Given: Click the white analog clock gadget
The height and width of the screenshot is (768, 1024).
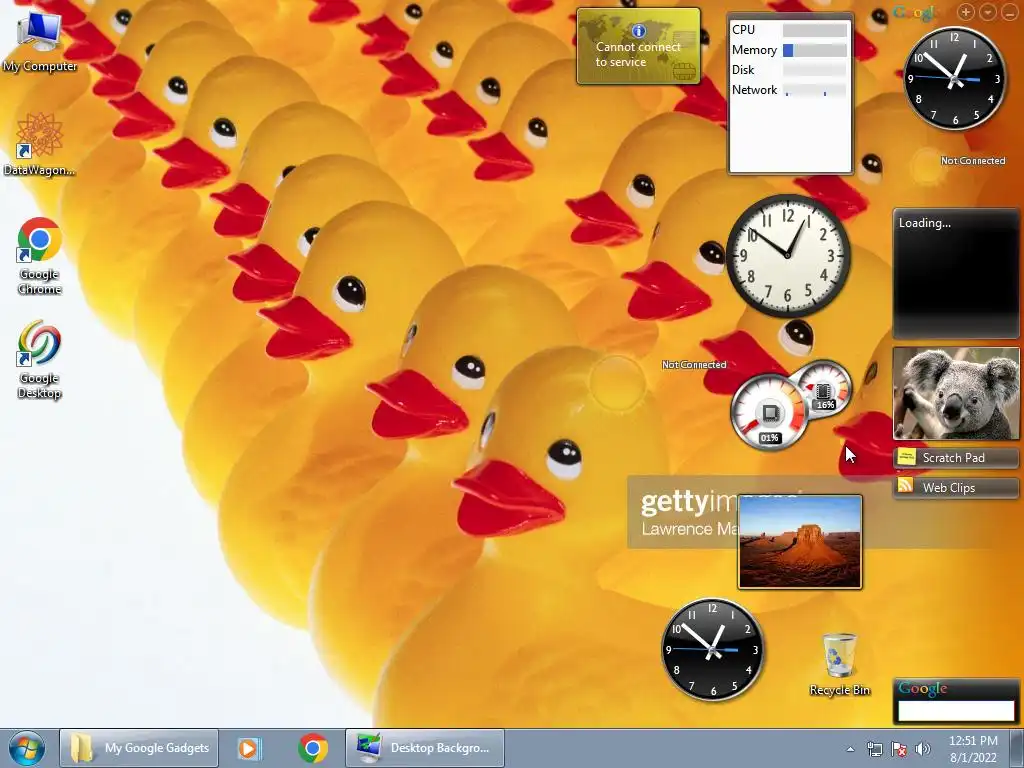Looking at the screenshot, I should point(788,255).
